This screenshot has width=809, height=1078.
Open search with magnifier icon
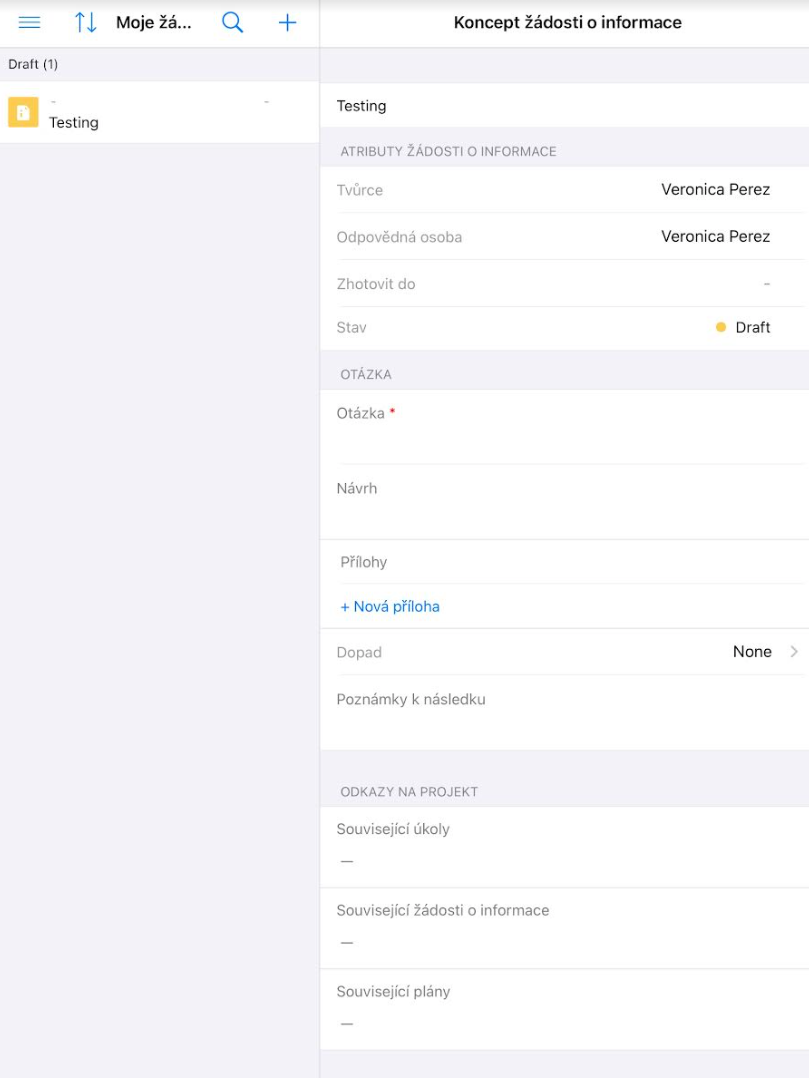tap(232, 23)
